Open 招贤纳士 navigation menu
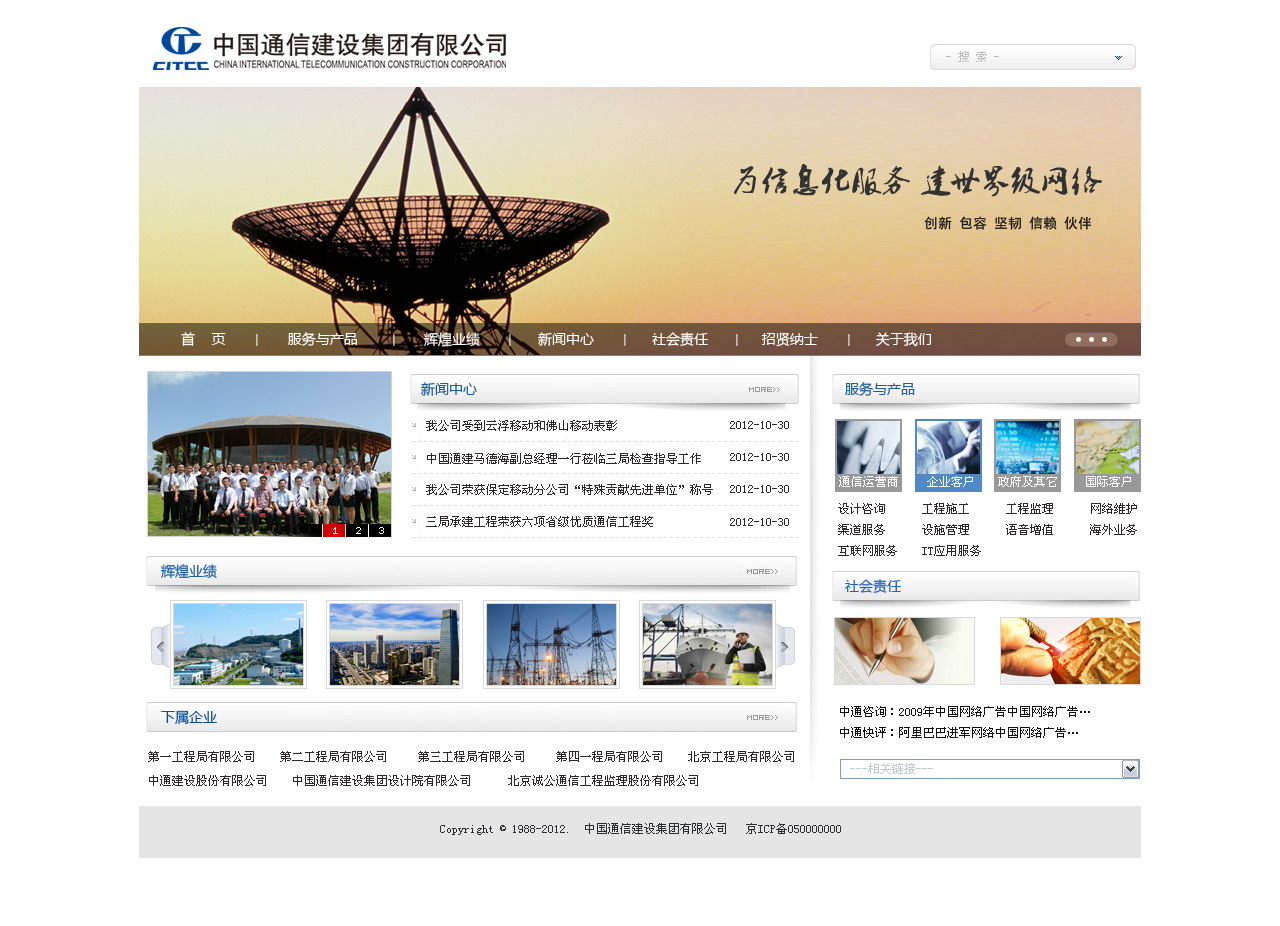1280x926 pixels. (789, 339)
